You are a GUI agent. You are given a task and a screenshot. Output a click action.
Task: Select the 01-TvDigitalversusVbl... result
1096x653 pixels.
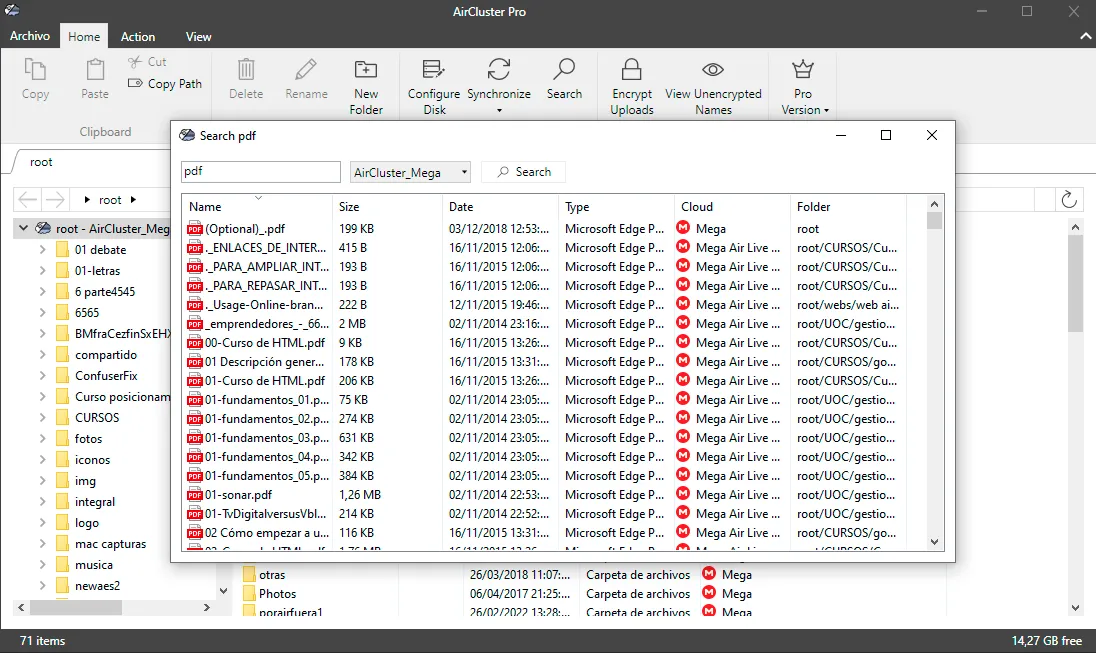[265, 513]
